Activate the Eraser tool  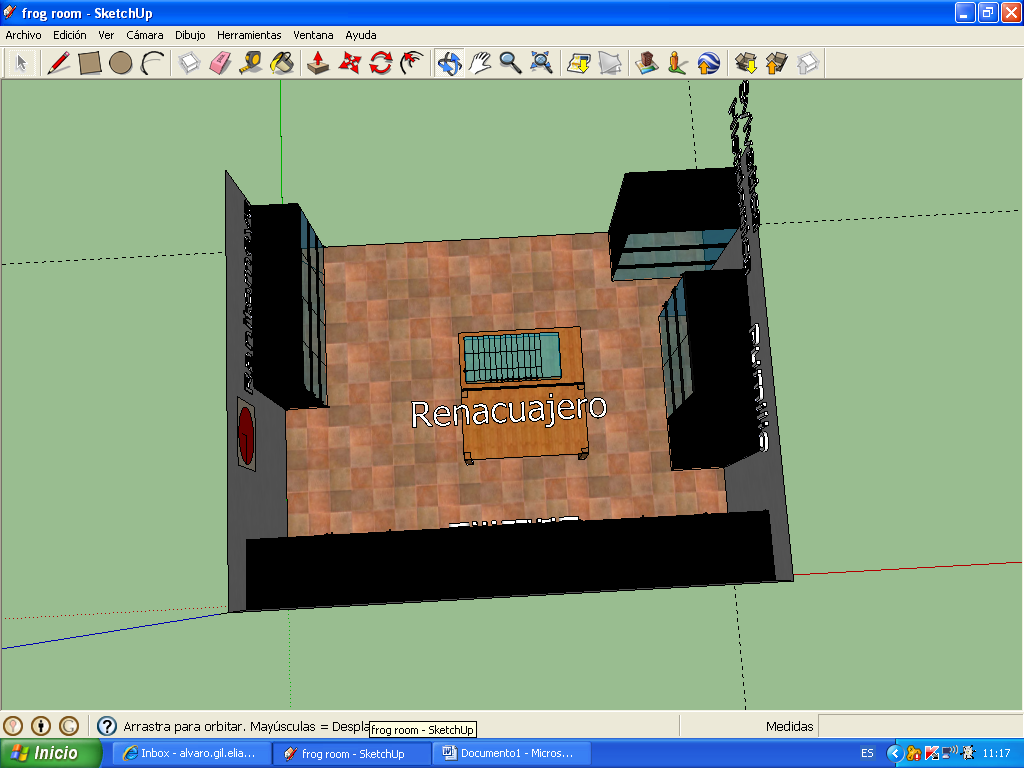tap(220, 63)
